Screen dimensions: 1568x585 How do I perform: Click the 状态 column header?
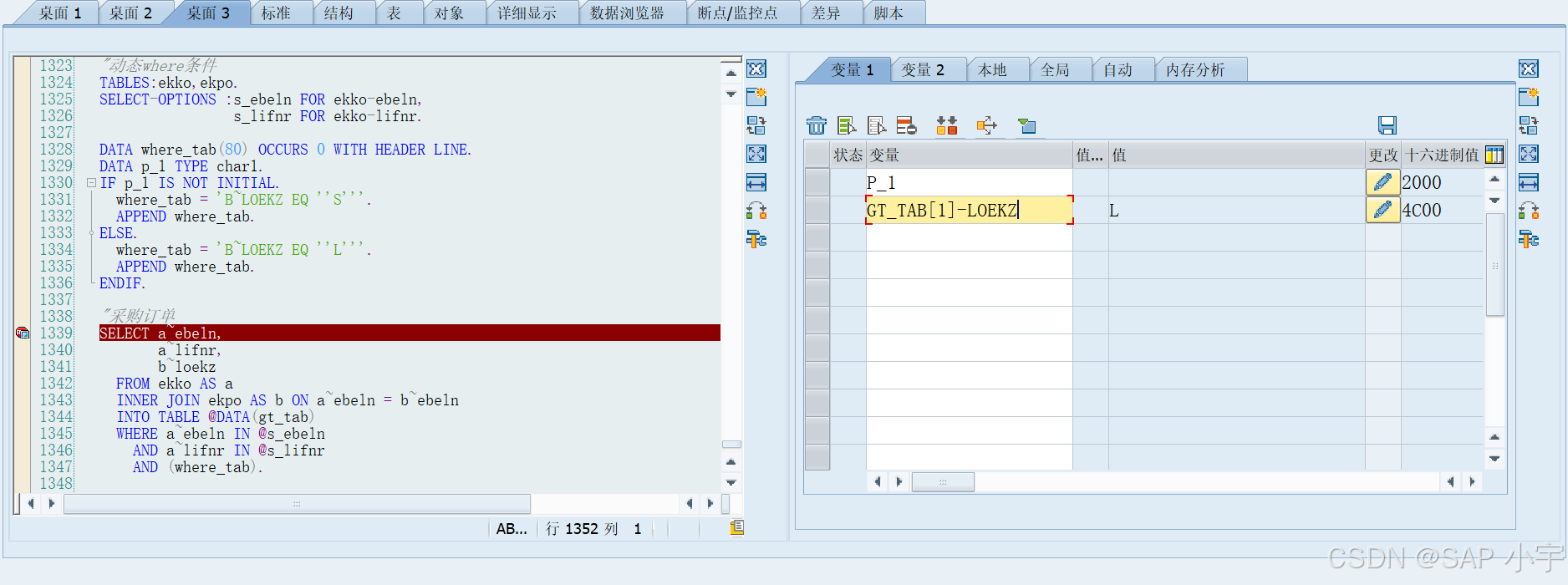coord(848,155)
